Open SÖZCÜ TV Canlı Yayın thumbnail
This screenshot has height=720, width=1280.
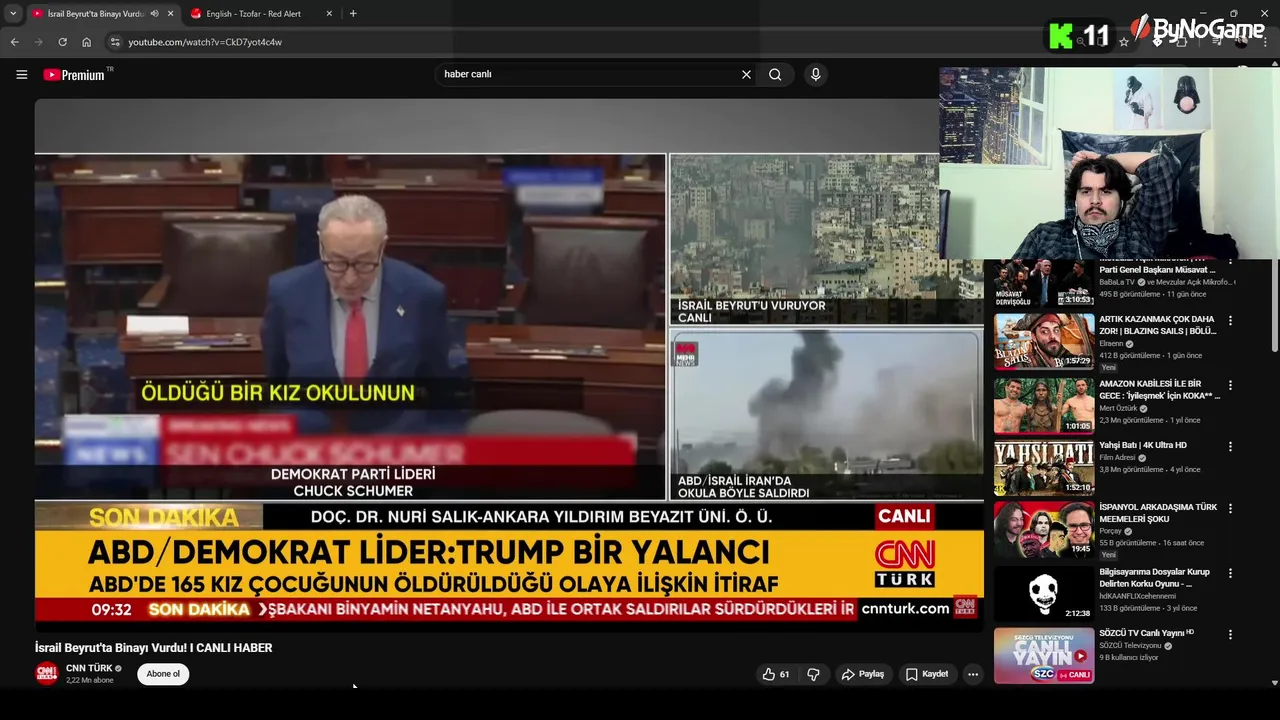point(1044,656)
